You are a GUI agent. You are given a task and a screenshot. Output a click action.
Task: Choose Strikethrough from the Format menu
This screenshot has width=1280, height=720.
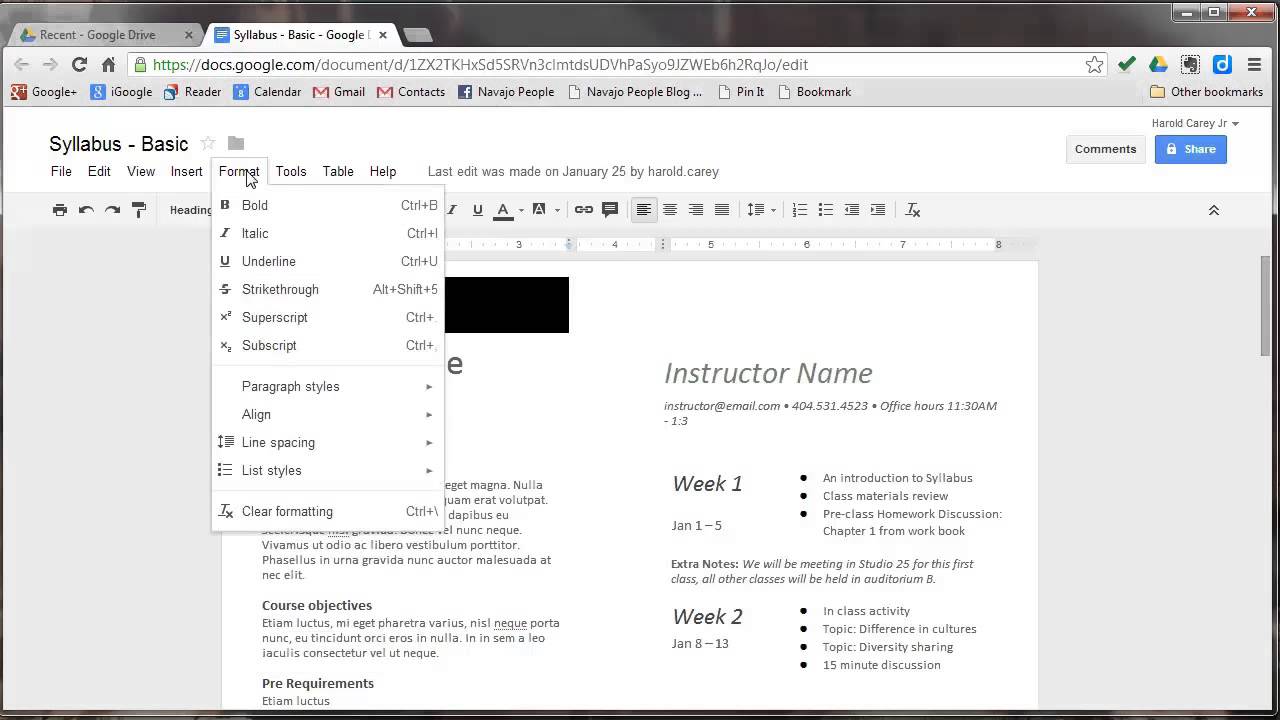328,289
